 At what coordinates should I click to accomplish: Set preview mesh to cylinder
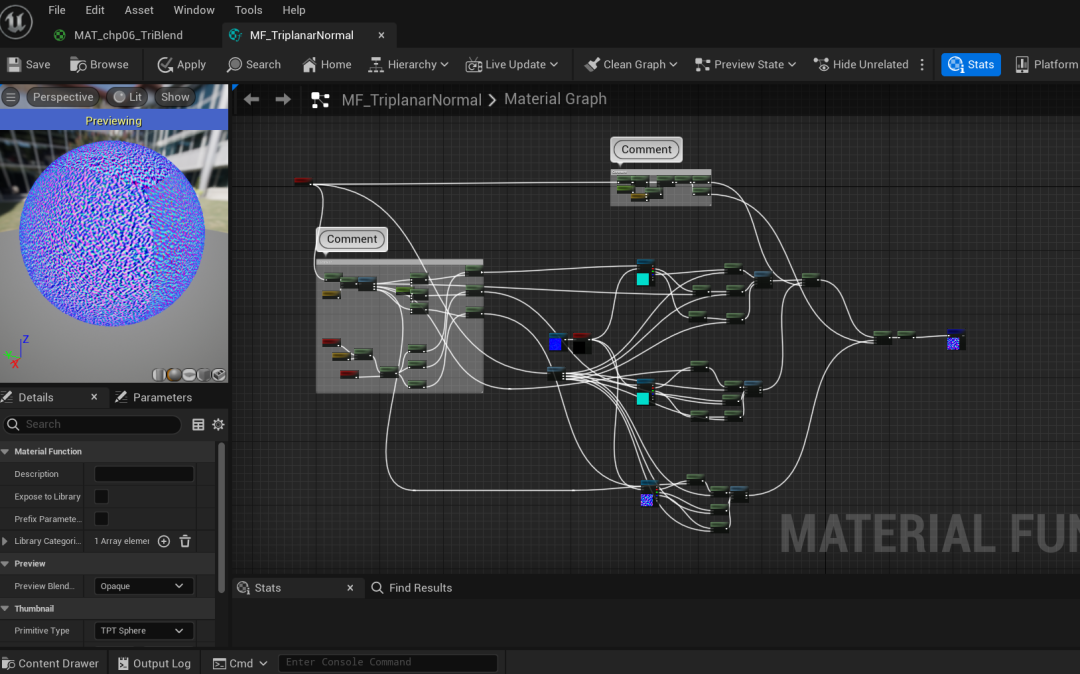click(159, 375)
